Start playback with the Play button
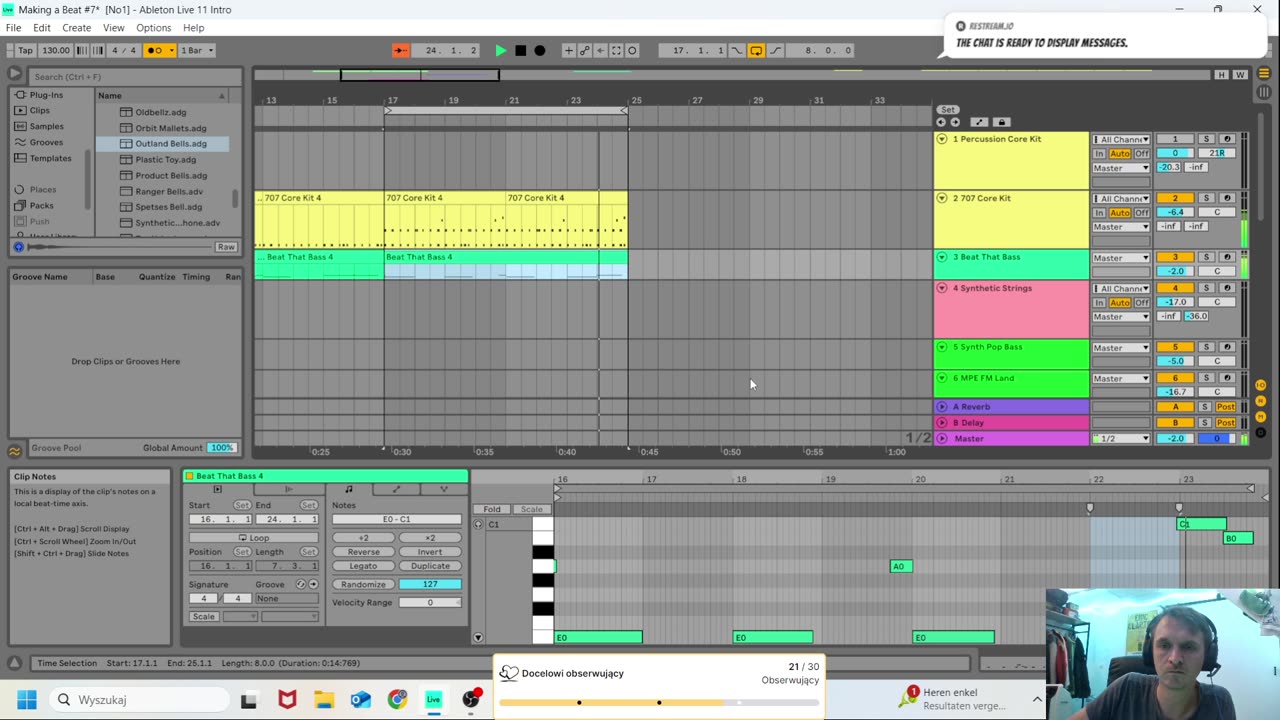 tap(501, 50)
